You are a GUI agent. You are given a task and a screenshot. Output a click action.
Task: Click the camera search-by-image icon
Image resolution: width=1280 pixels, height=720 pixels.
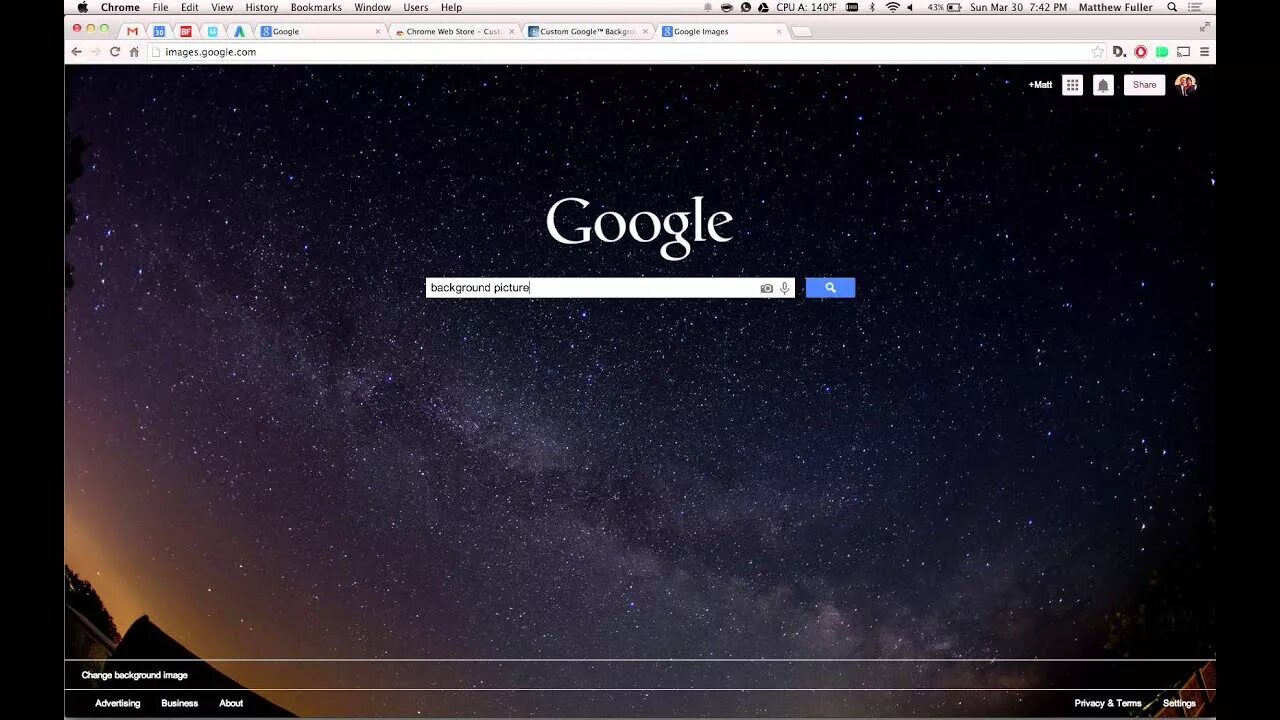[767, 288]
